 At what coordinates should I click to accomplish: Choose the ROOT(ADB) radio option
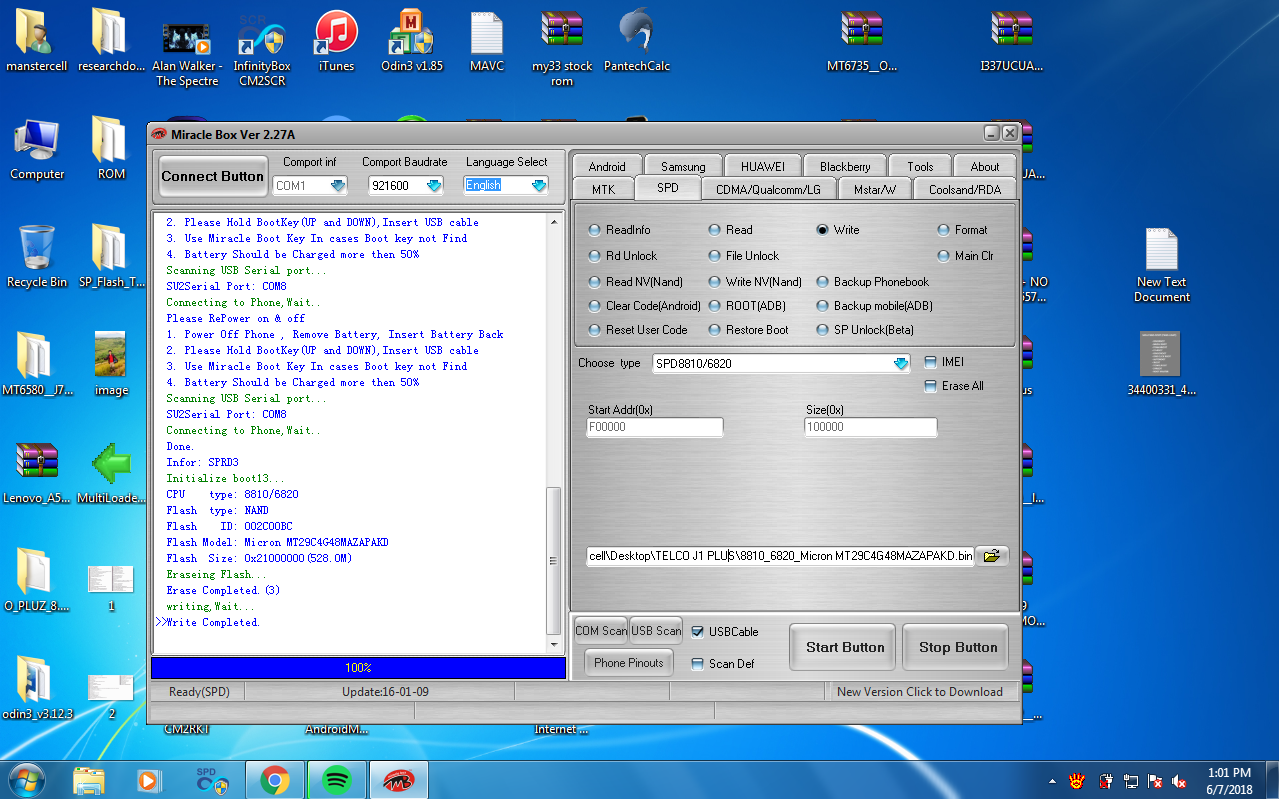[x=750, y=306]
